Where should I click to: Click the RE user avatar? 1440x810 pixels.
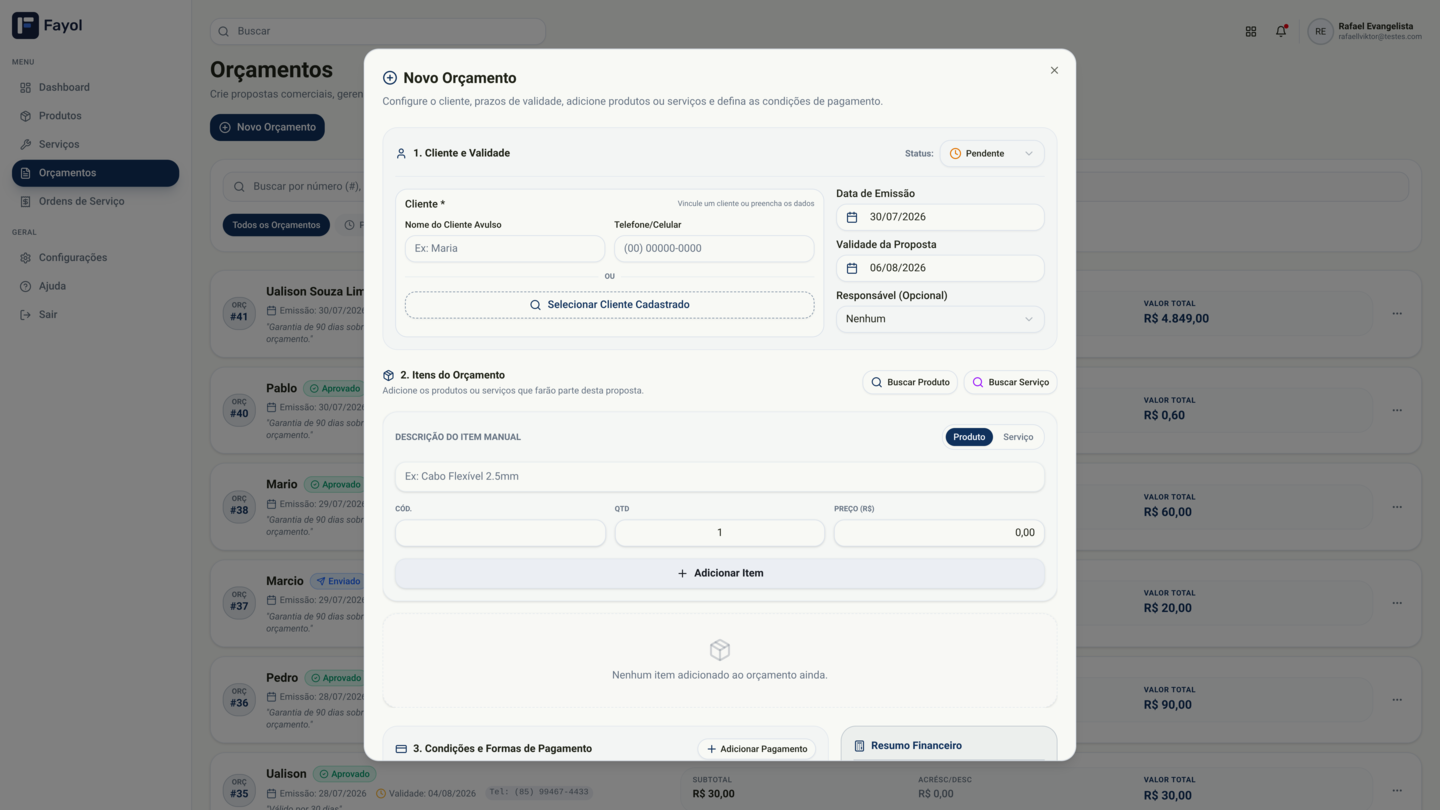coord(1320,31)
